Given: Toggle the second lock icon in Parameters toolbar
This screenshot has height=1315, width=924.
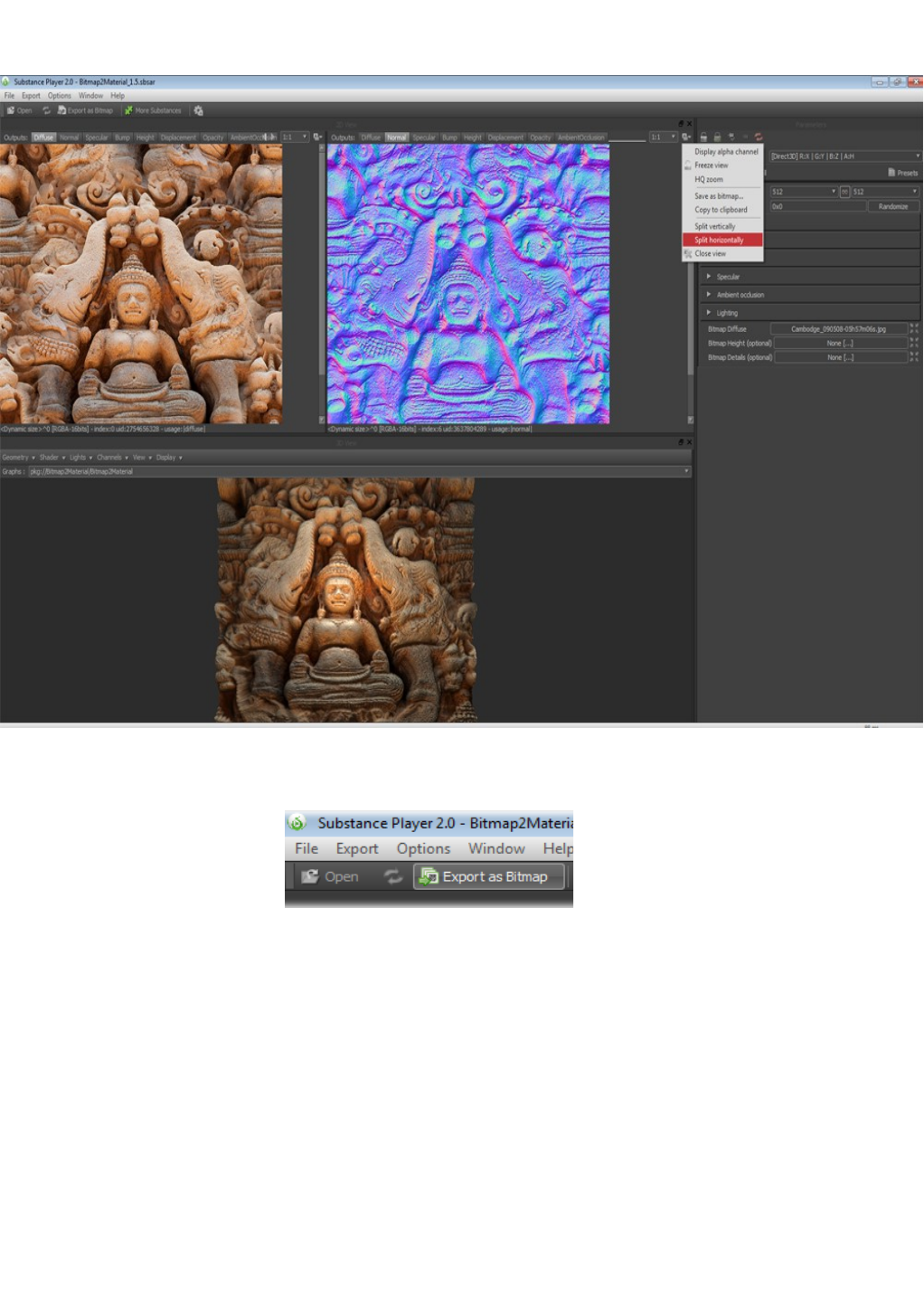Looking at the screenshot, I should [717, 137].
